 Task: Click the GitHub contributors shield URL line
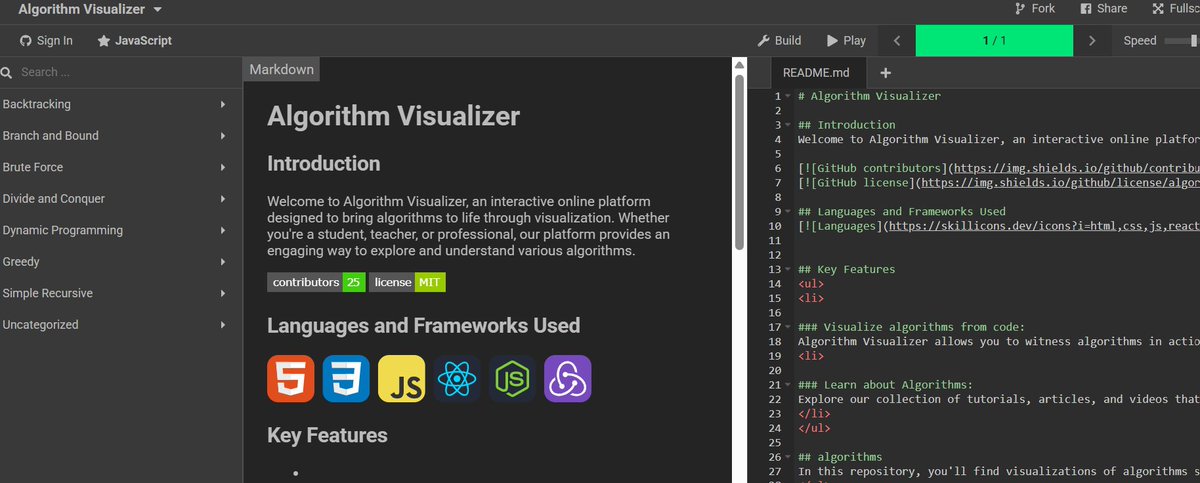pyautogui.click(x=998, y=168)
